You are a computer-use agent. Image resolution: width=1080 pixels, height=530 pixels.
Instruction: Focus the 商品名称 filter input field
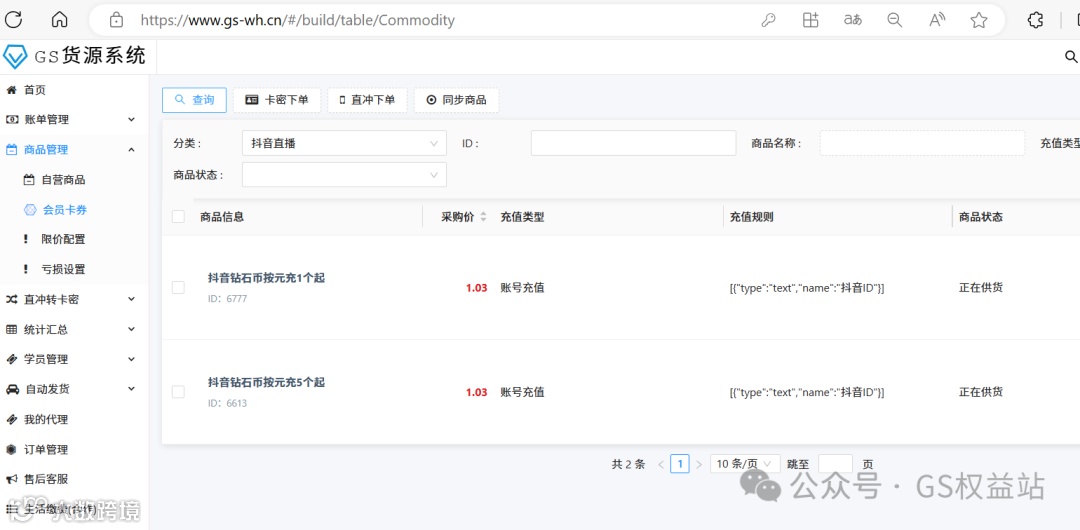click(922, 143)
